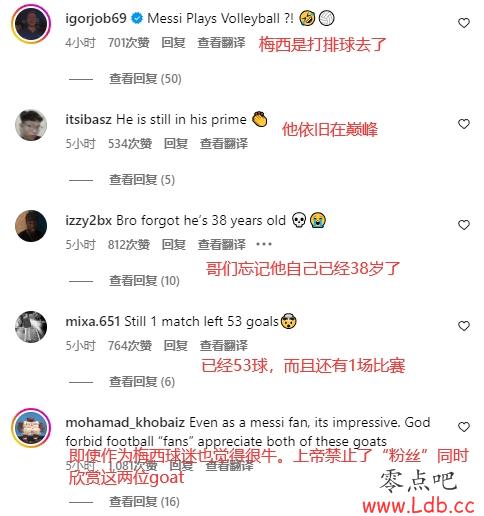Image resolution: width=484 pixels, height=516 pixels.
Task: Open the igorjob69 username link
Action: (x=96, y=18)
